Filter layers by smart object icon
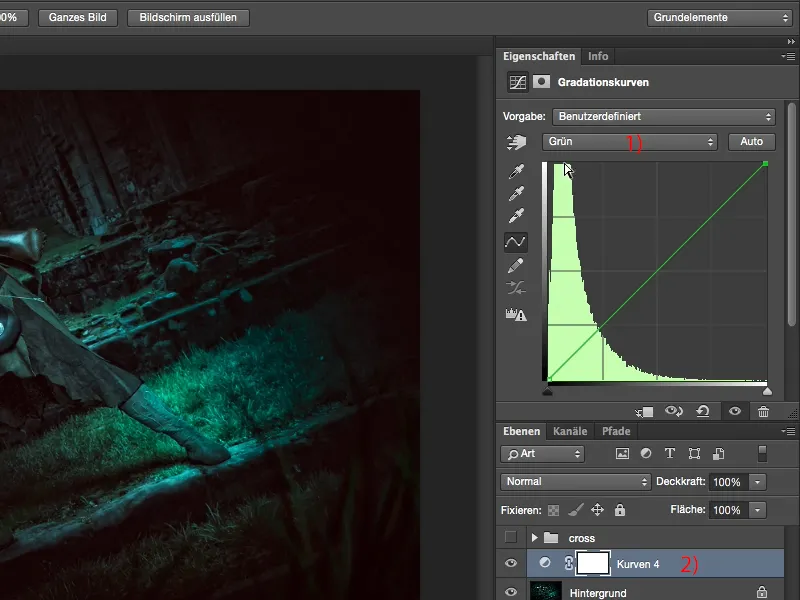 click(718, 454)
